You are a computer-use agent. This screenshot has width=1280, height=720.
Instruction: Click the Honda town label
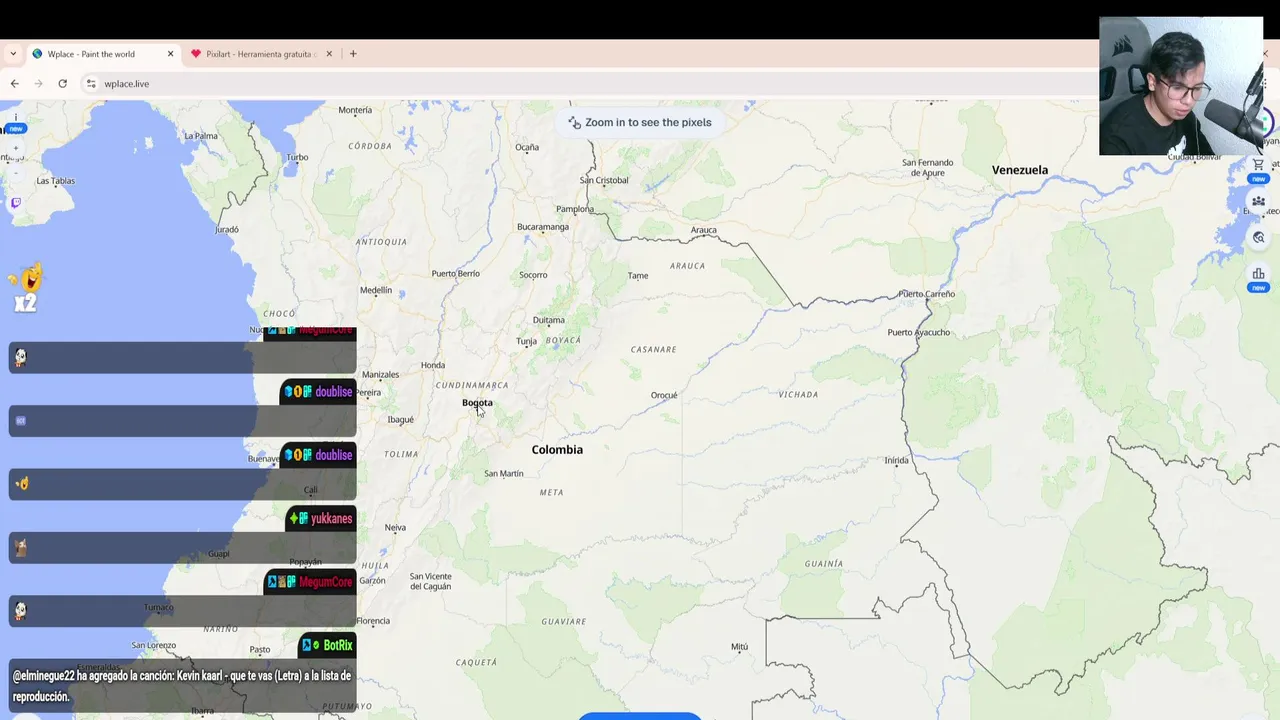433,366
